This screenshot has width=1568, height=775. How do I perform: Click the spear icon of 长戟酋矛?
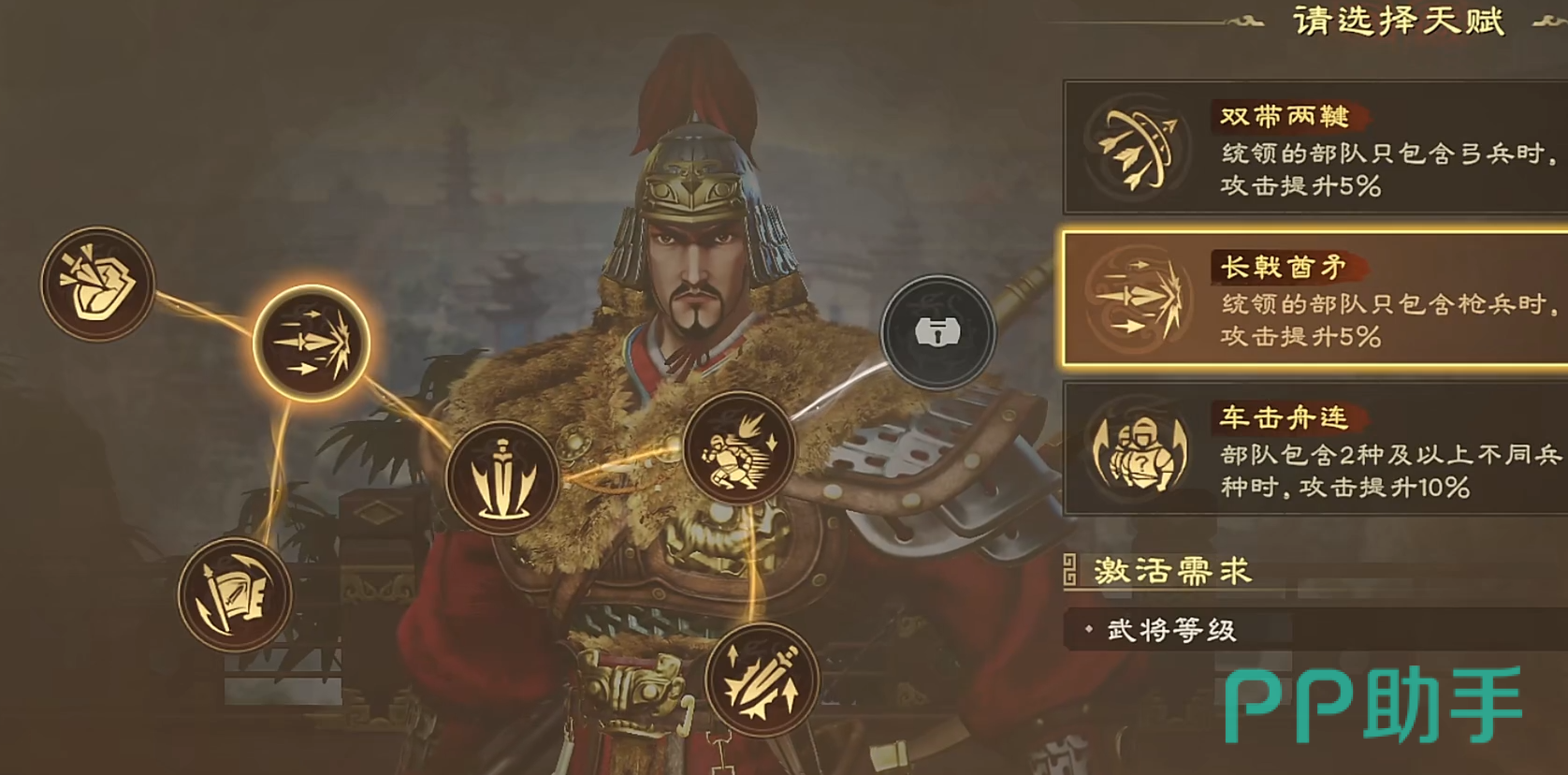1140,300
